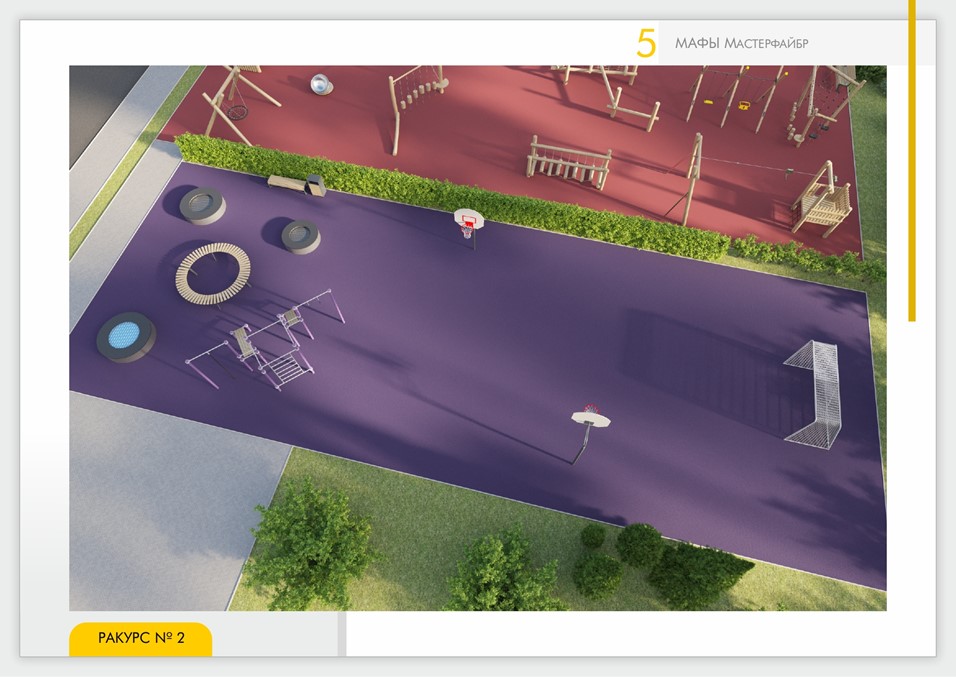Click the playground render image
956x677 pixels.
pos(477,338)
